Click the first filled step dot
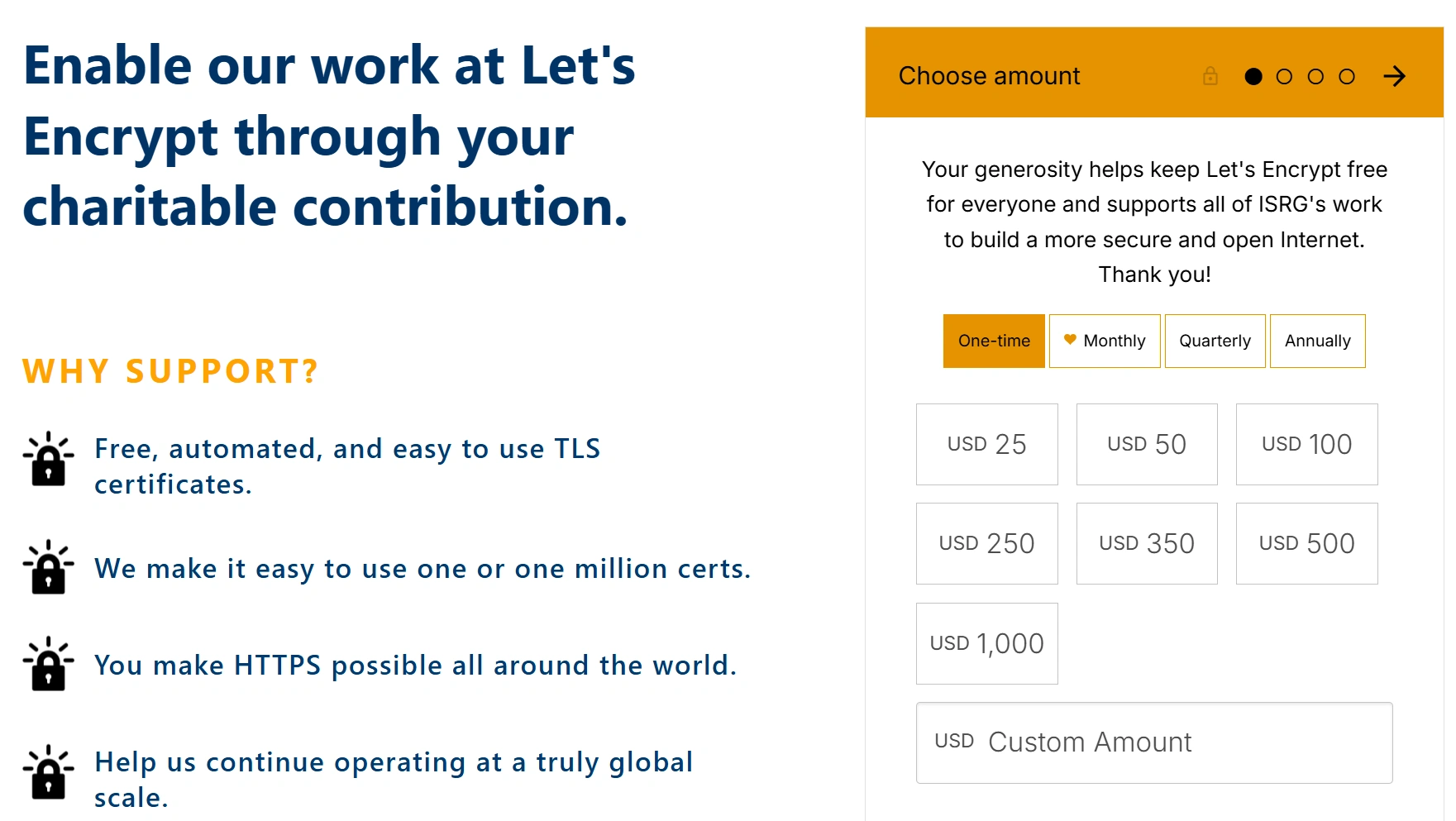1456x821 pixels. 1253,77
